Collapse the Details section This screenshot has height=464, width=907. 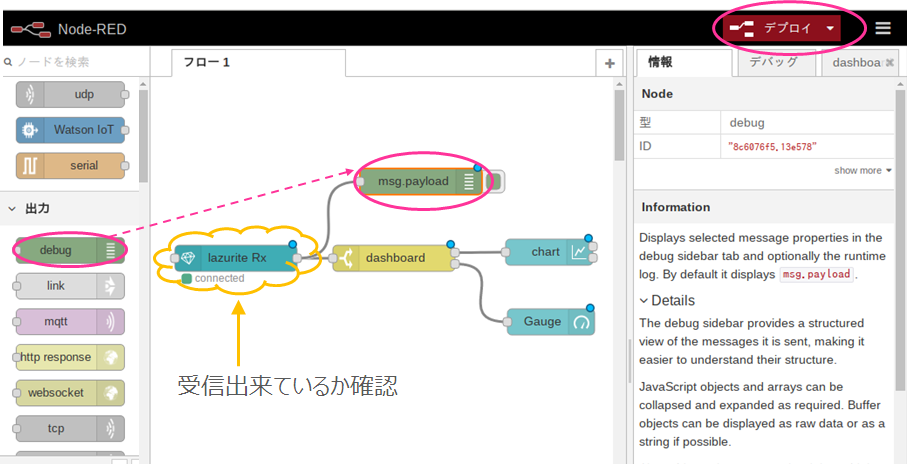coord(668,301)
